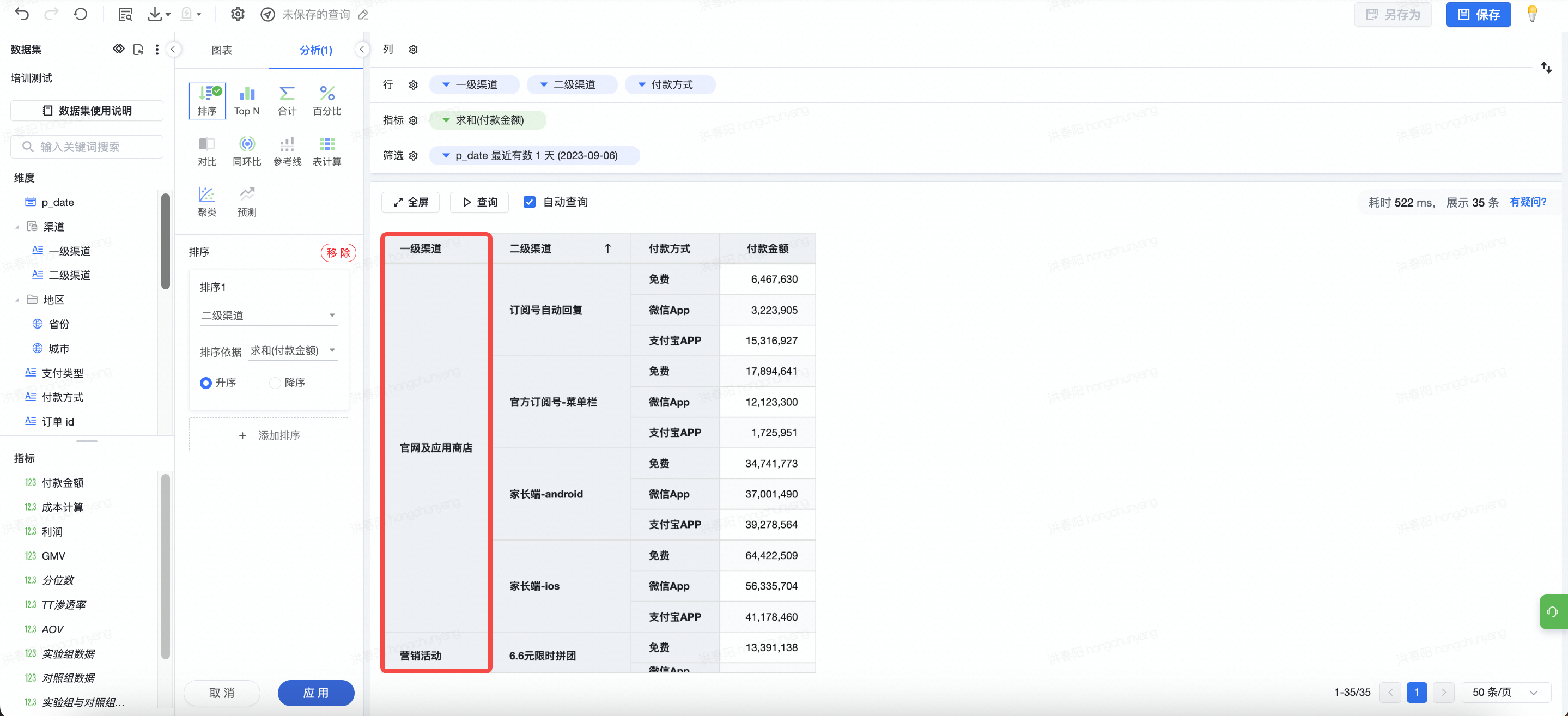Click the keyword search input field

coord(87,147)
